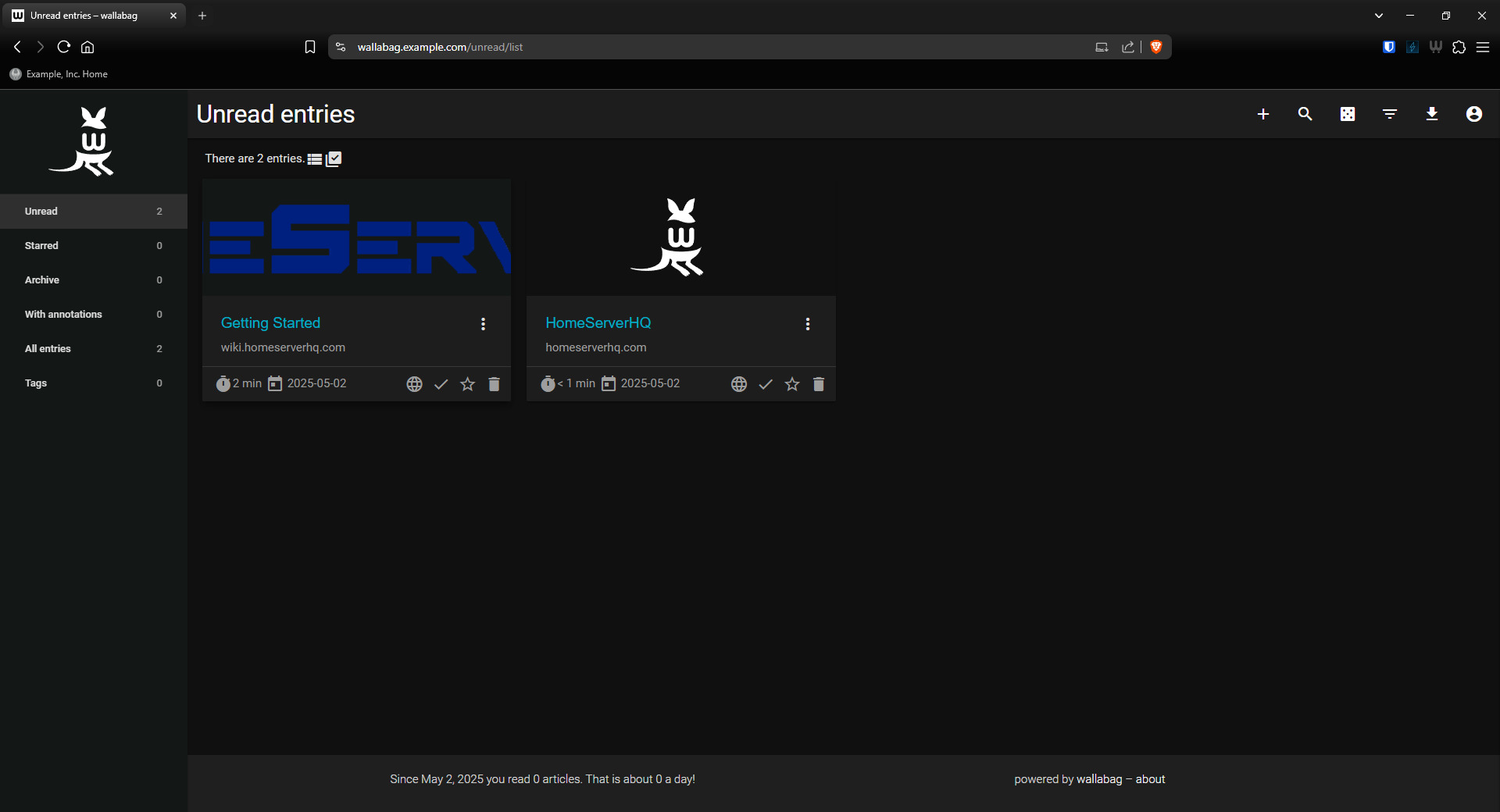Delete the Getting Started entry
The width and height of the screenshot is (1500, 812).
494,384
